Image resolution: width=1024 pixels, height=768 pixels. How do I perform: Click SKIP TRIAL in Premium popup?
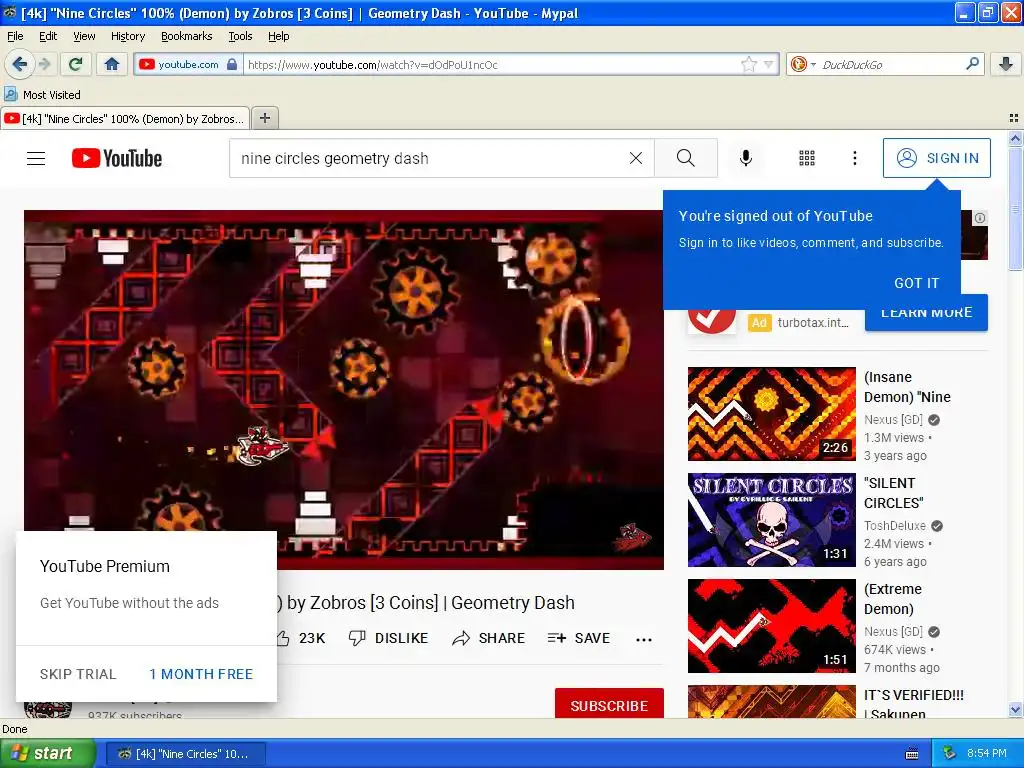[78, 674]
